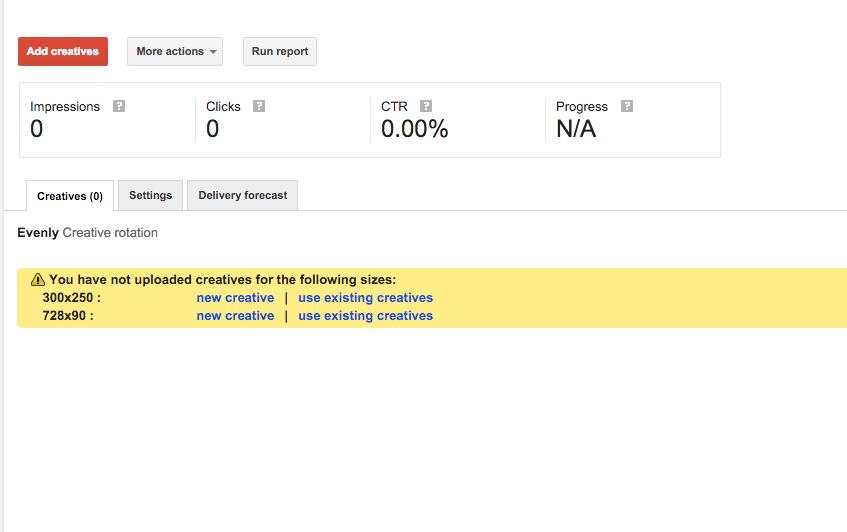Run report for this line item

[280, 52]
